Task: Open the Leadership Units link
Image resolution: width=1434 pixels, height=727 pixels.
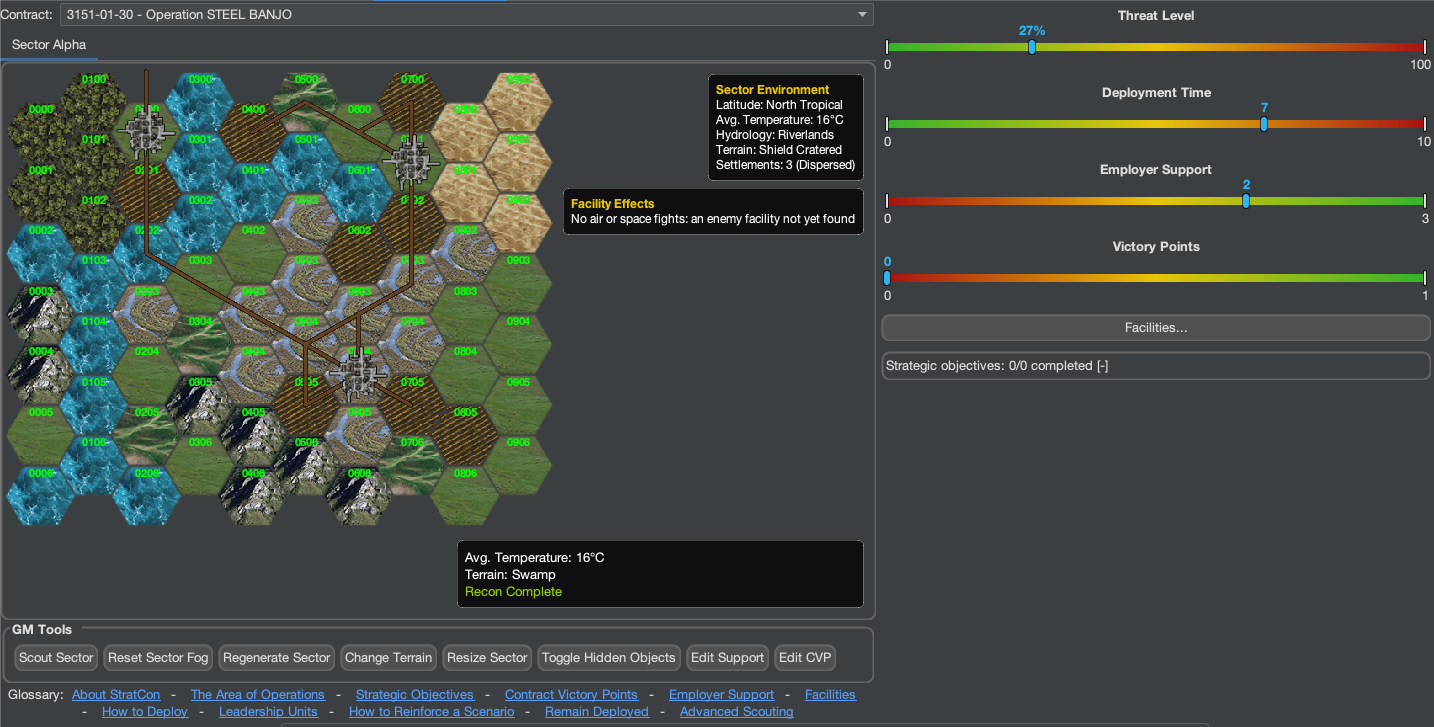Action: (x=268, y=712)
